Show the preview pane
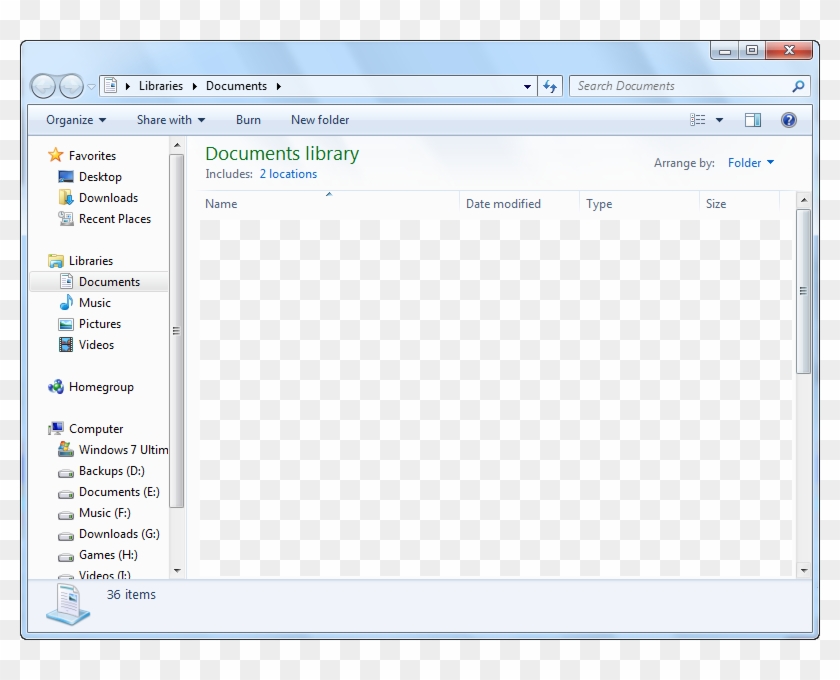Screen dimensions: 840x680 click(x=753, y=120)
